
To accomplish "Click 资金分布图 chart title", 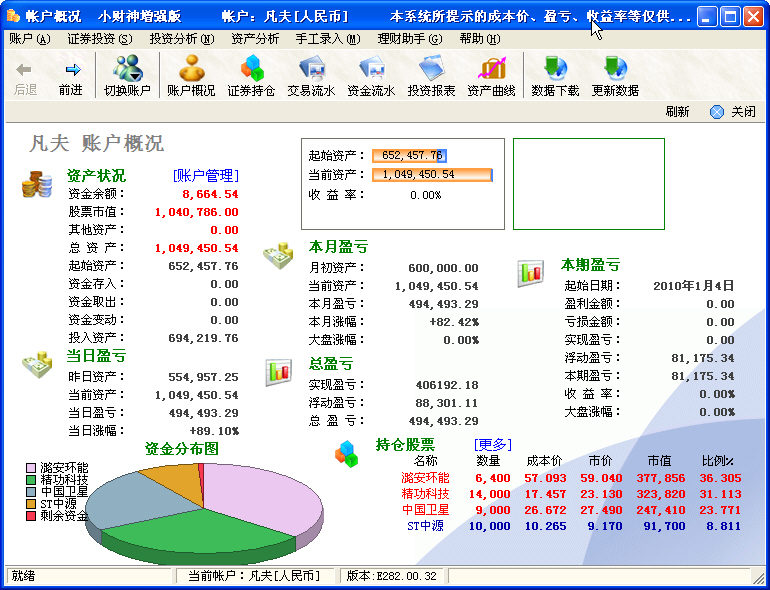I will click(182, 449).
